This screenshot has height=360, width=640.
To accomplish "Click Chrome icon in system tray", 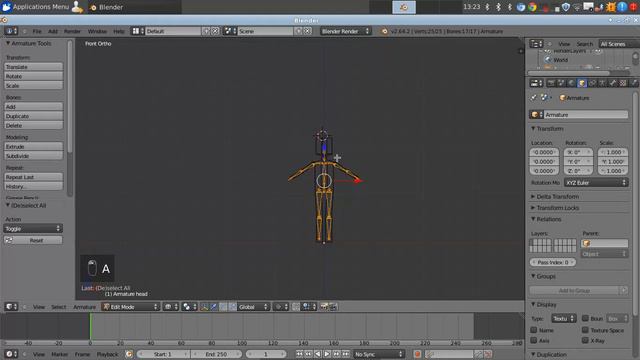I will pyautogui.click(x=532, y=7).
